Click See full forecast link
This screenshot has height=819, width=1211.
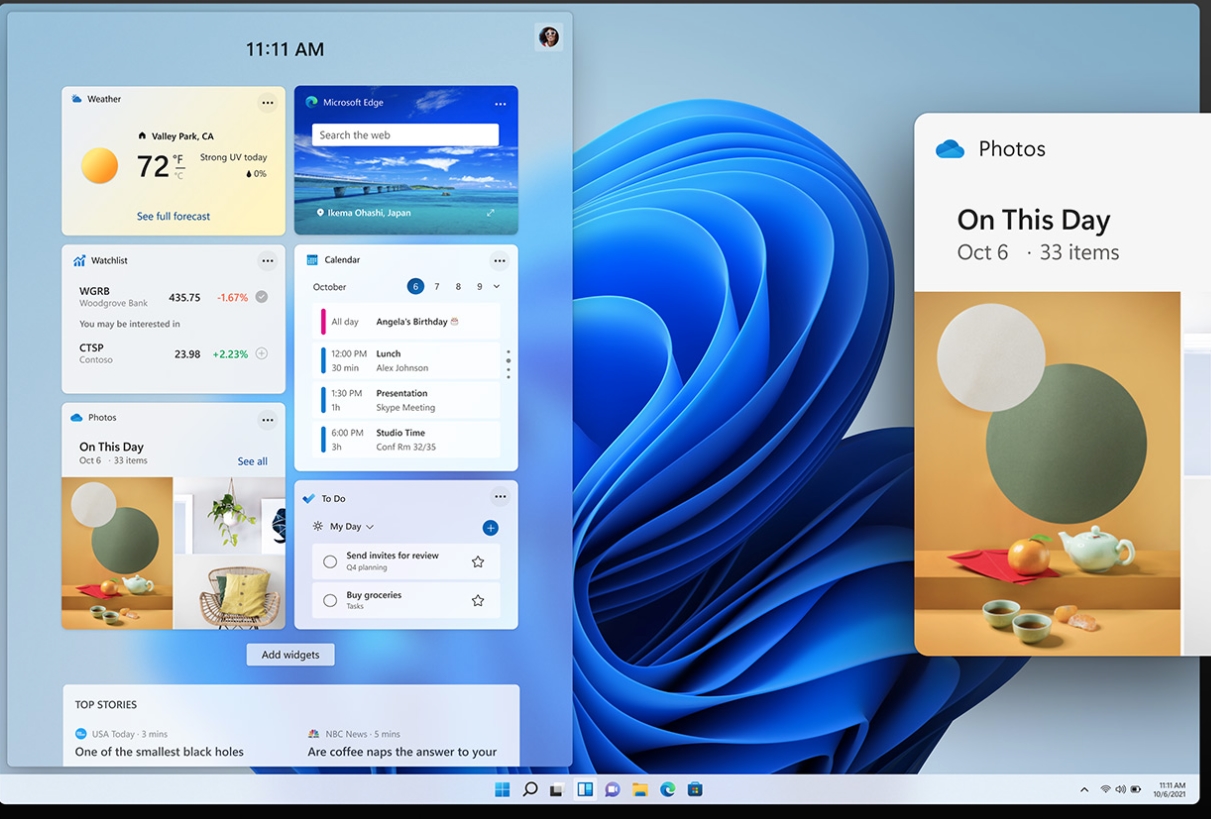click(174, 216)
